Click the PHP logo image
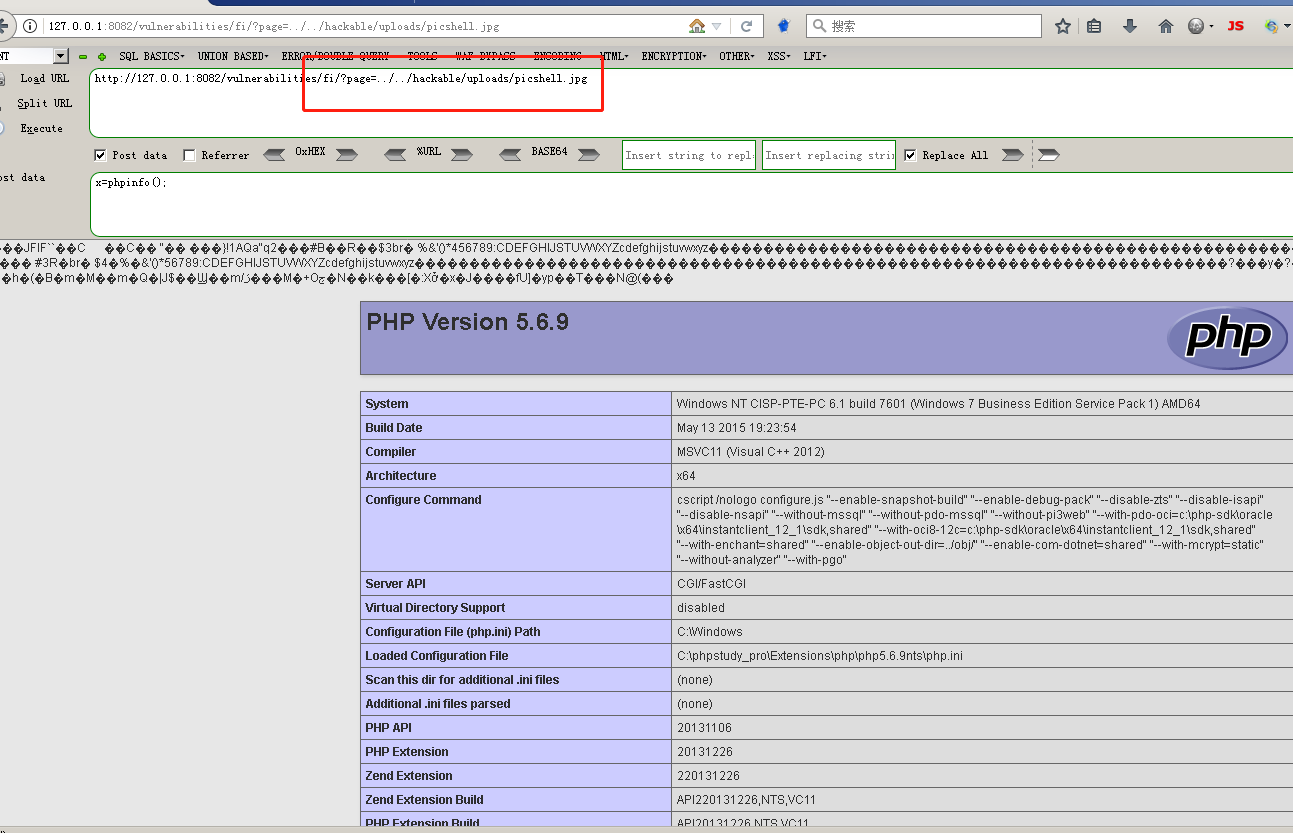The height and width of the screenshot is (833, 1293). 1226,338
